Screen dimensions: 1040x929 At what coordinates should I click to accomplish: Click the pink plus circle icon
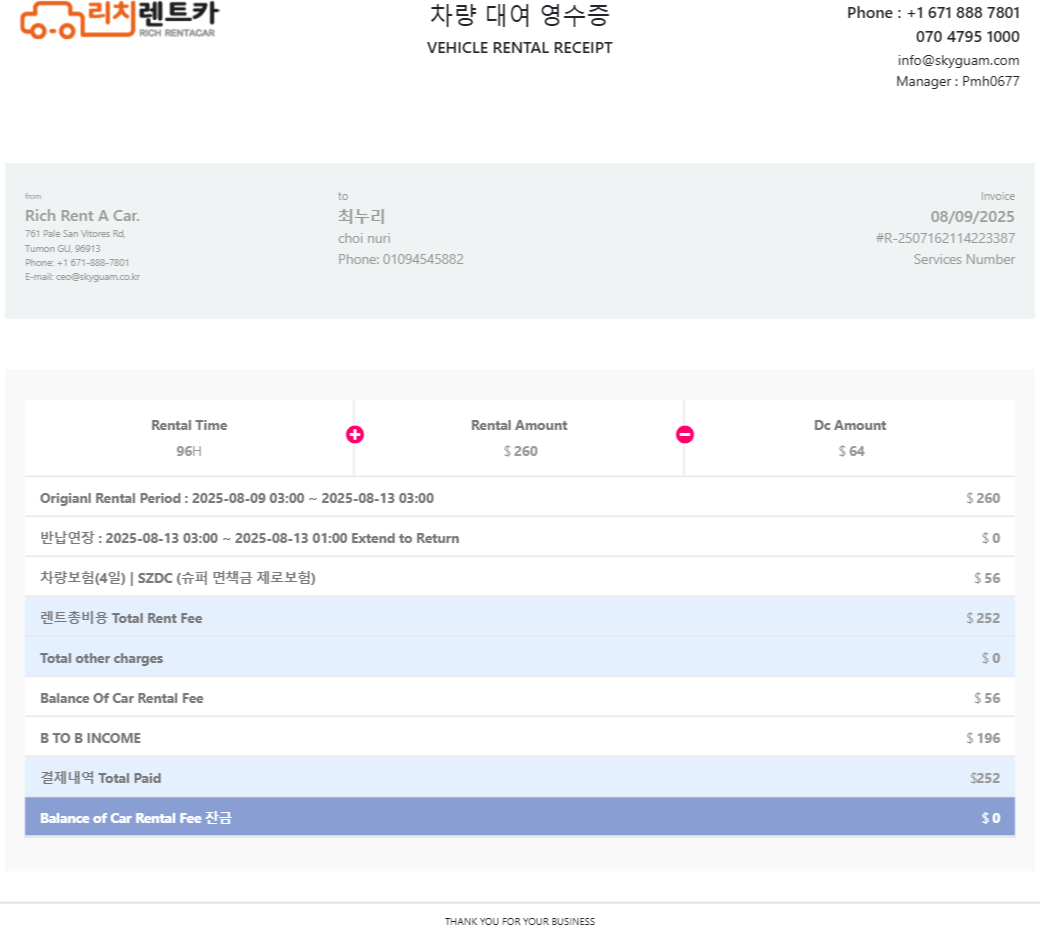pos(355,434)
